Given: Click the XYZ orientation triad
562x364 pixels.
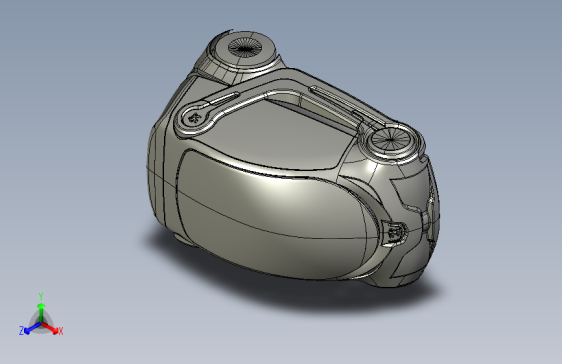Looking at the screenshot, I should 41,315.
